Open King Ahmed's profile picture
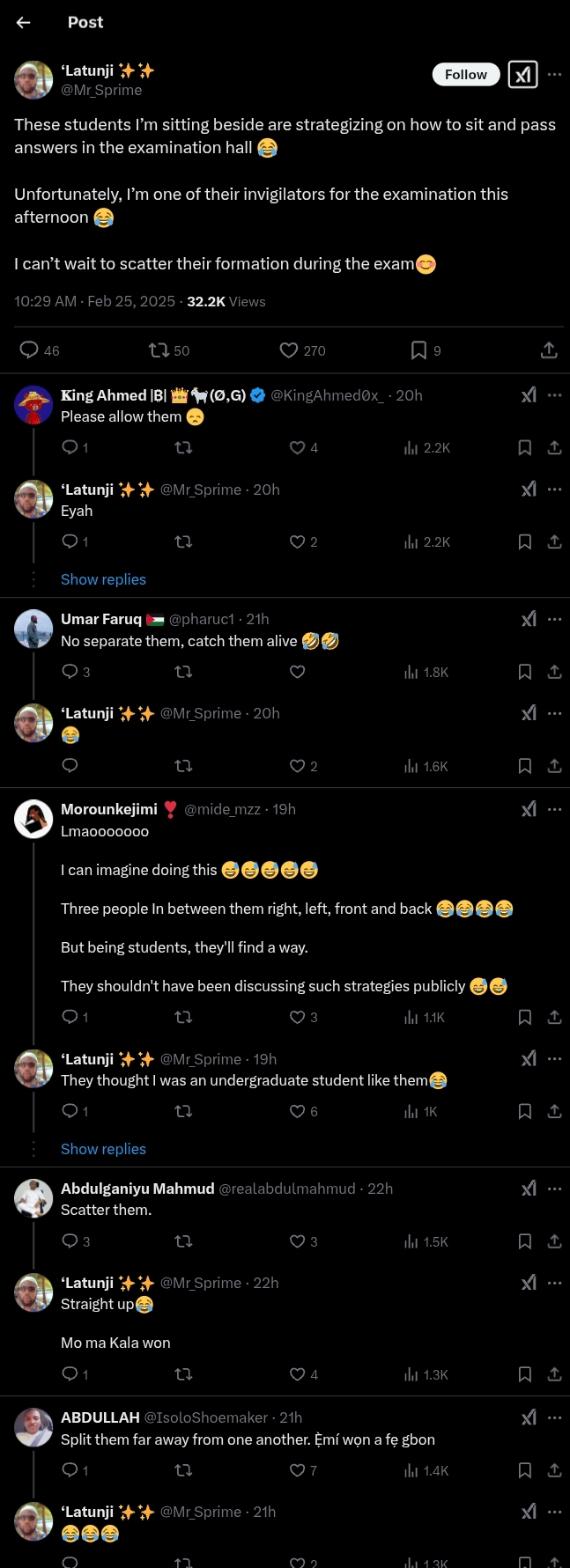 (34, 405)
